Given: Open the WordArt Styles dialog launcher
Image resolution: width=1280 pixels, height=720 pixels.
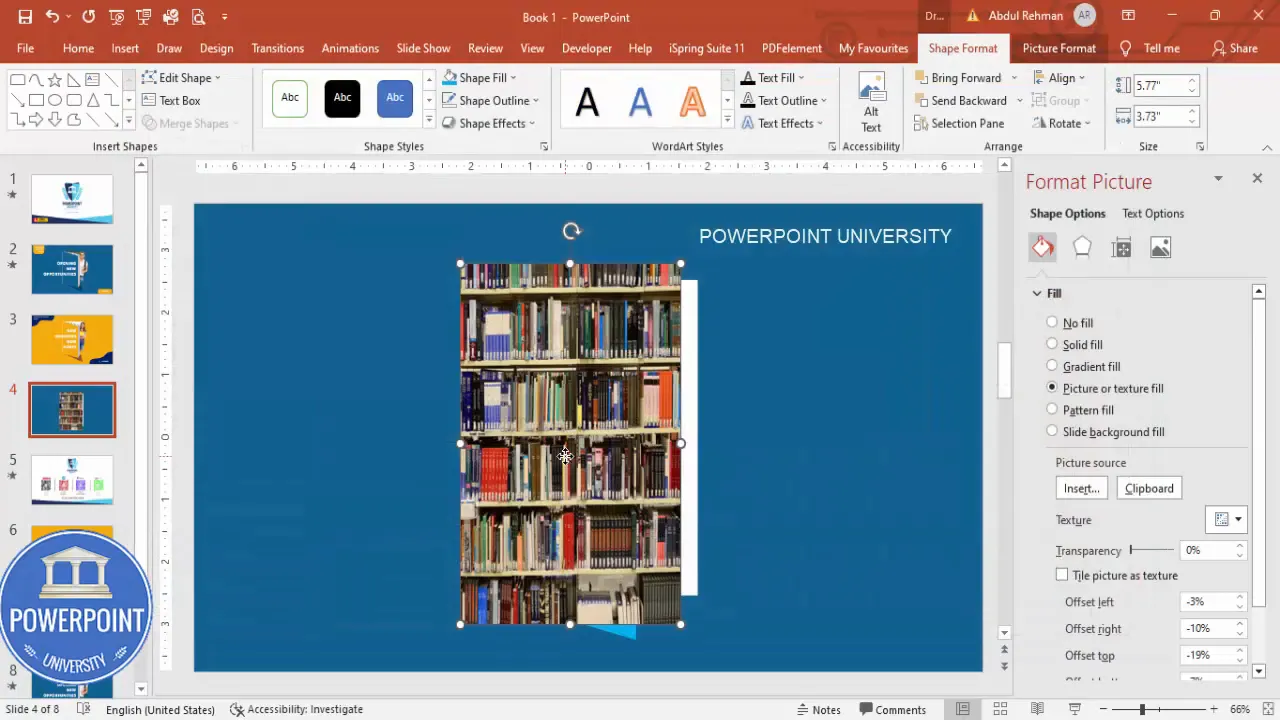Looking at the screenshot, I should [x=832, y=147].
